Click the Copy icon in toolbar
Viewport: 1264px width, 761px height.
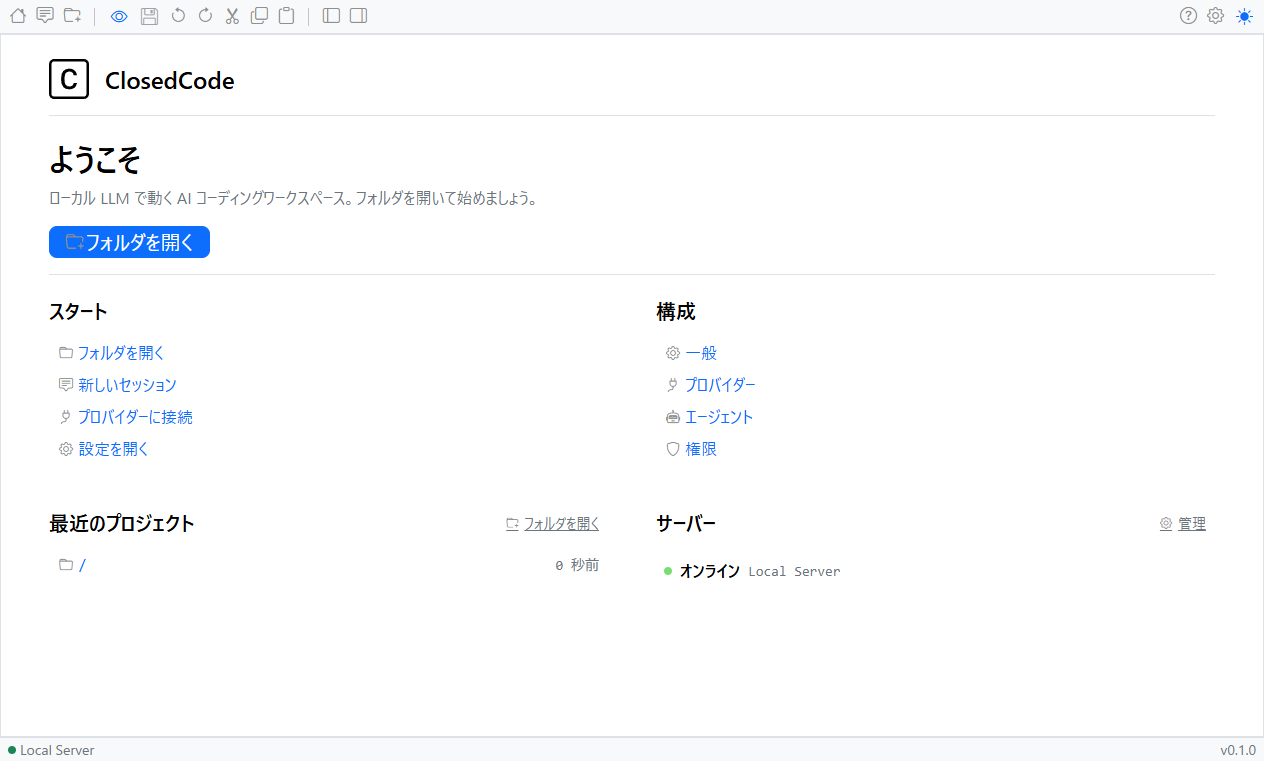[259, 16]
